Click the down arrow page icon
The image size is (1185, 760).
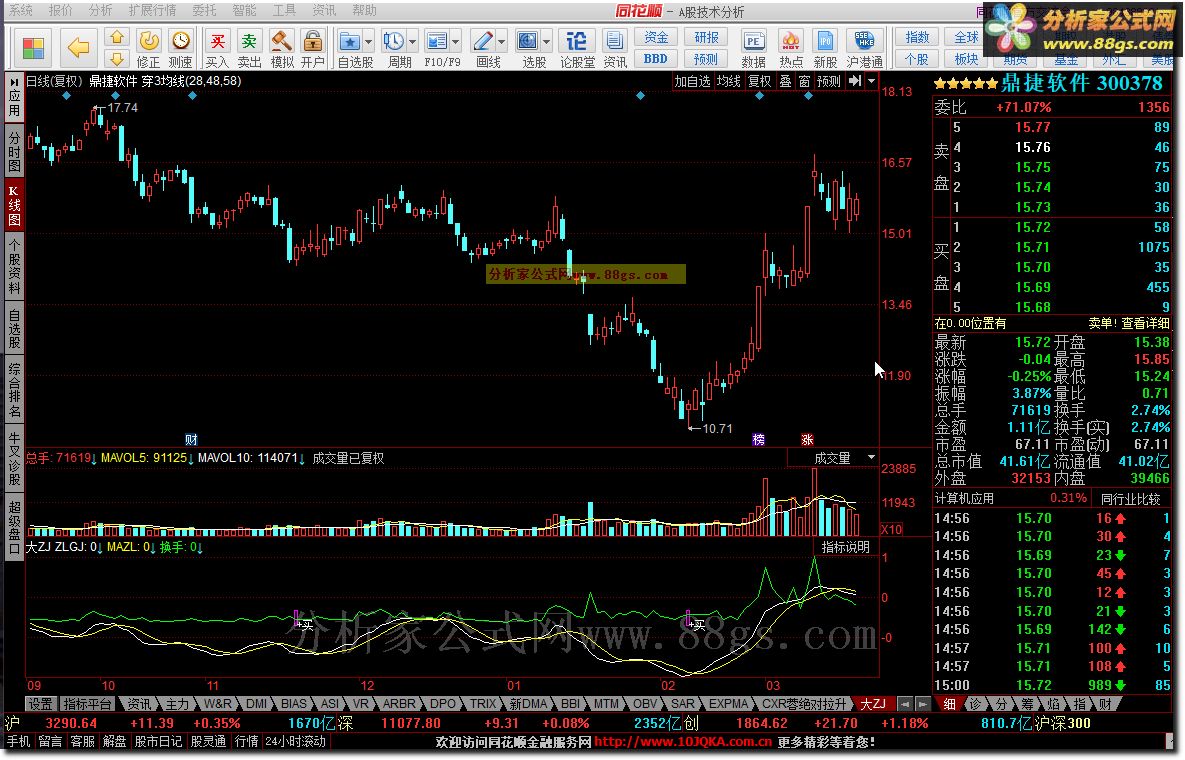coord(116,58)
